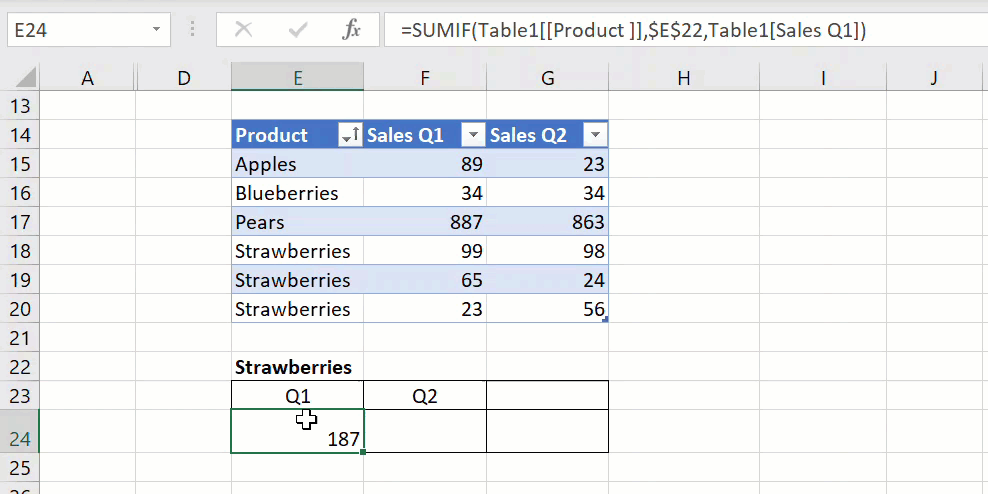This screenshot has width=988, height=494.
Task: Click the Cancel X formula icon
Action: coord(243,30)
